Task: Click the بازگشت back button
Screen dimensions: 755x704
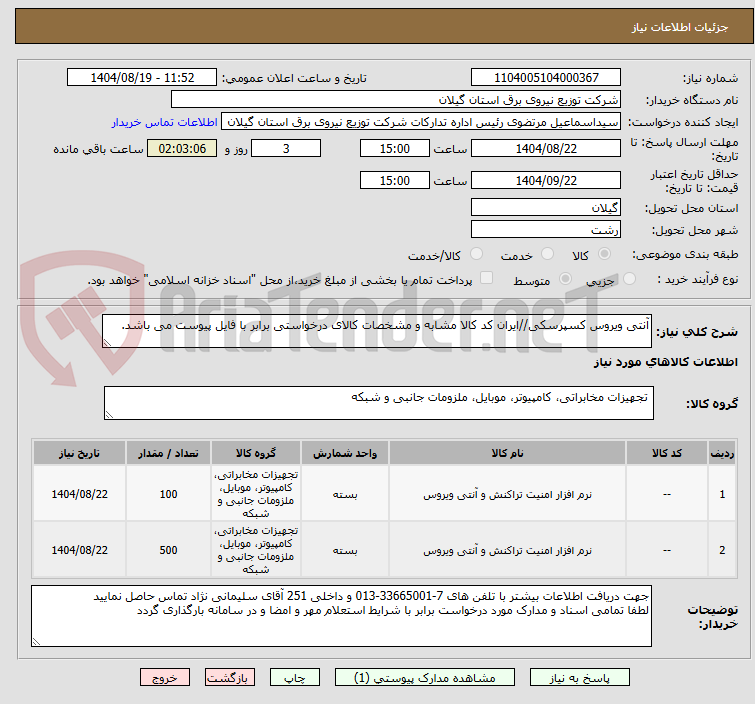Action: tap(227, 677)
